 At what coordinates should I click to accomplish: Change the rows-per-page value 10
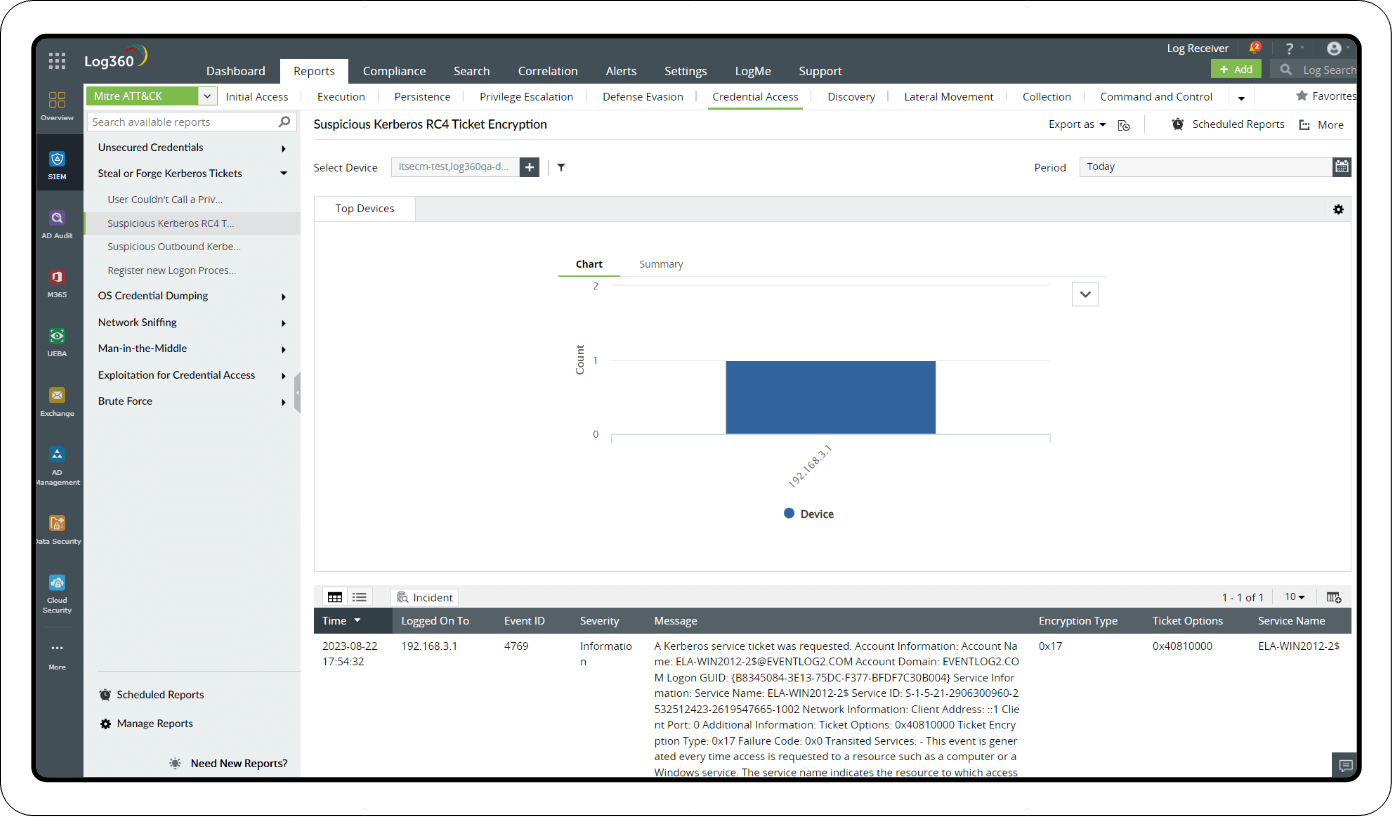1295,597
